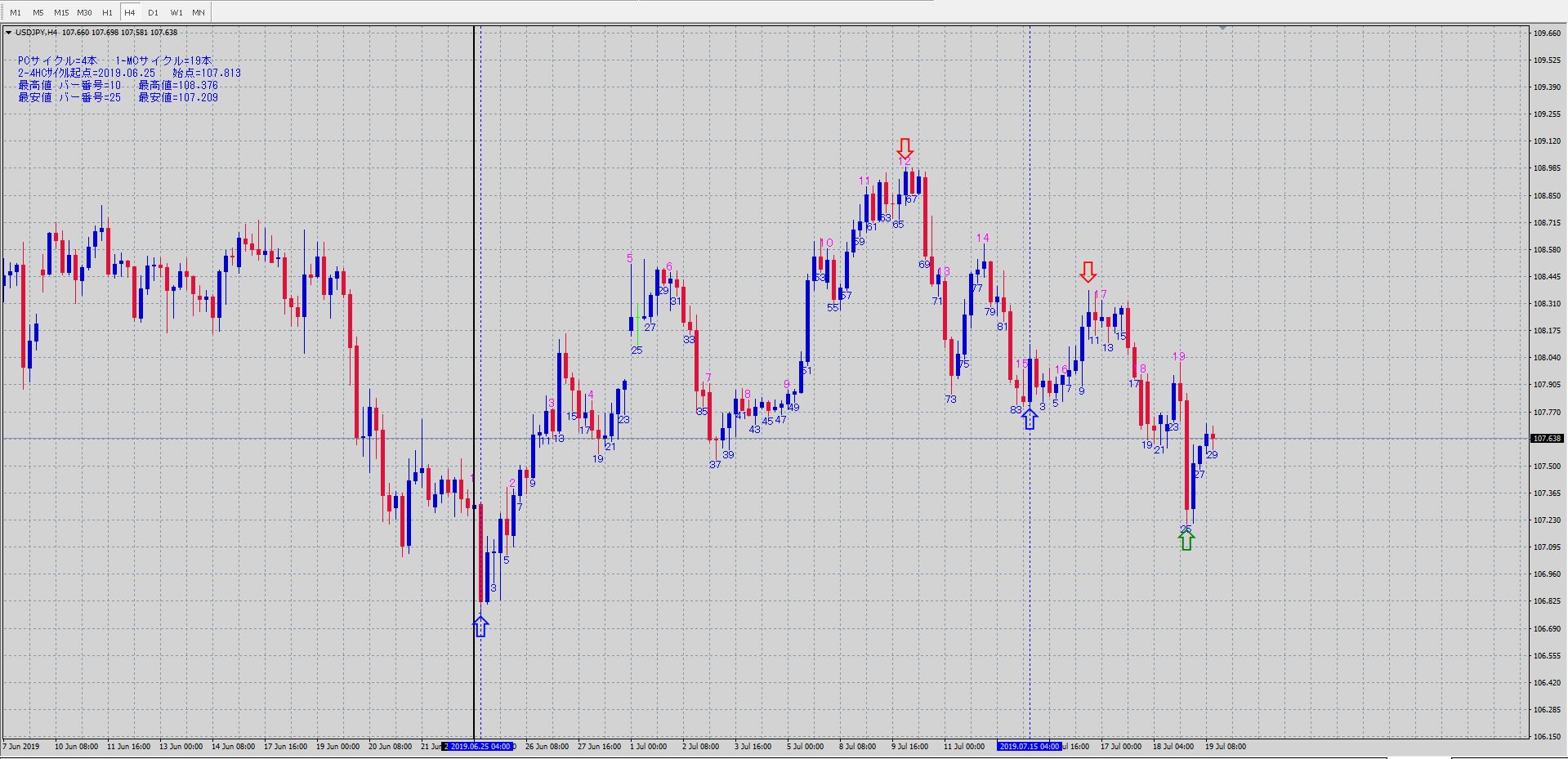Switch to the W1 weekly timeframe
The width and height of the screenshot is (1568, 759).
coord(176,12)
